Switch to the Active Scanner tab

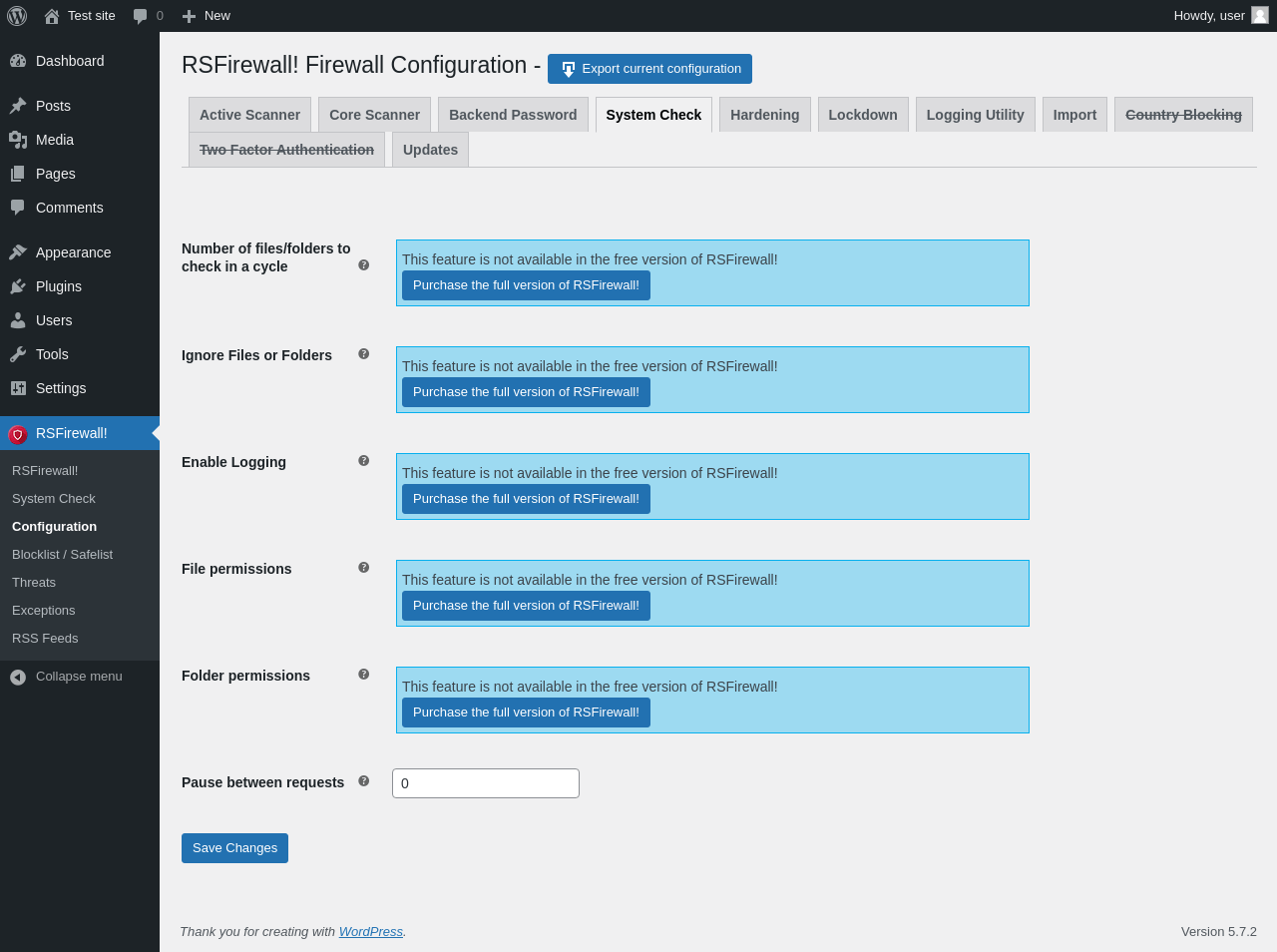point(249,115)
